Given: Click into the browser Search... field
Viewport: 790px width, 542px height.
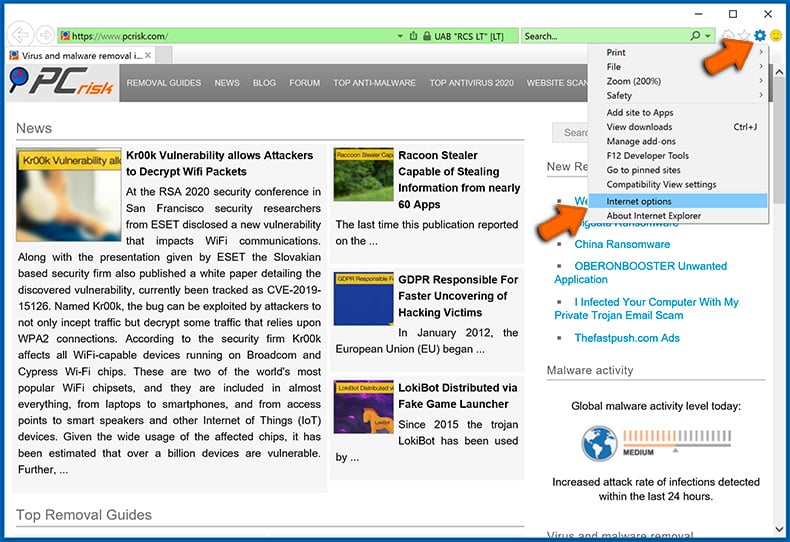Looking at the screenshot, I should pyautogui.click(x=605, y=36).
